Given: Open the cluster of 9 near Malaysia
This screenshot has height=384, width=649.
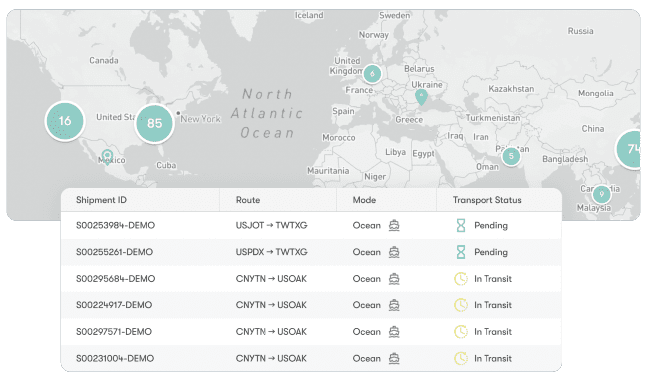Looking at the screenshot, I should point(601,194).
